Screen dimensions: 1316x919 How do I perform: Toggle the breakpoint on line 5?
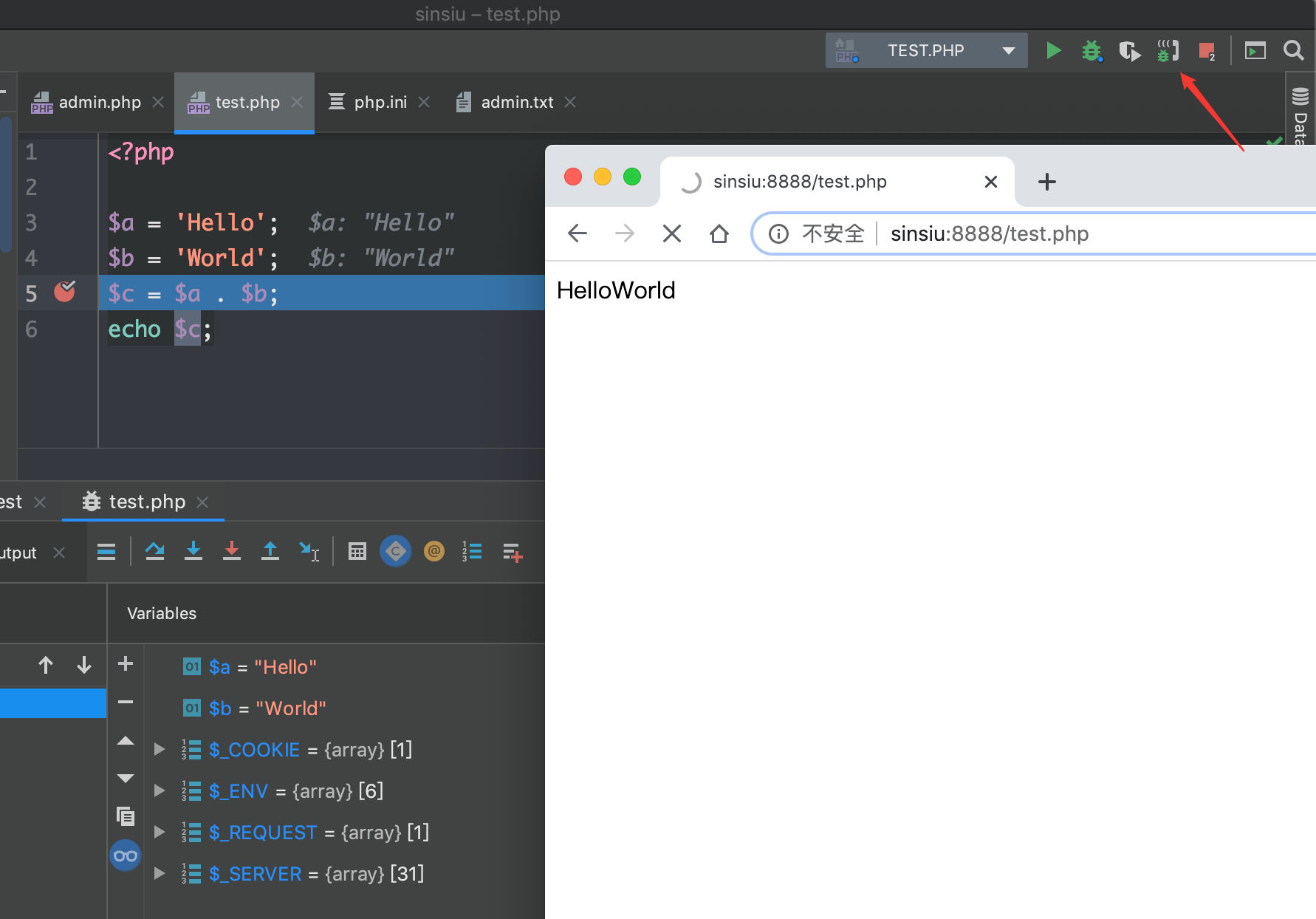pyautogui.click(x=65, y=293)
